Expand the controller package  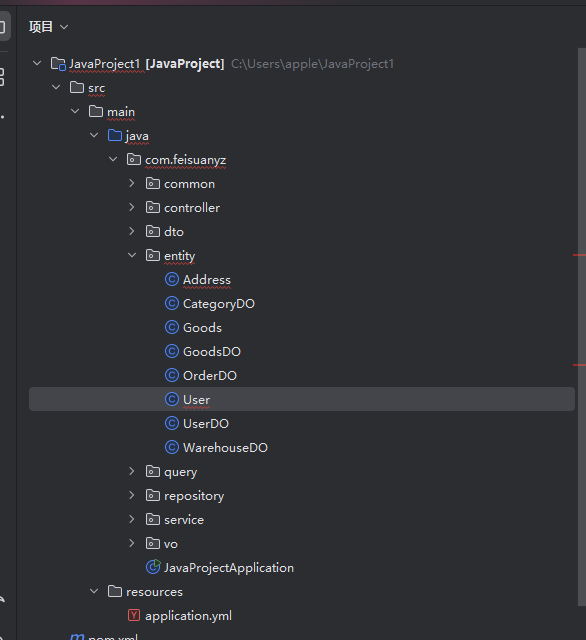pos(132,208)
